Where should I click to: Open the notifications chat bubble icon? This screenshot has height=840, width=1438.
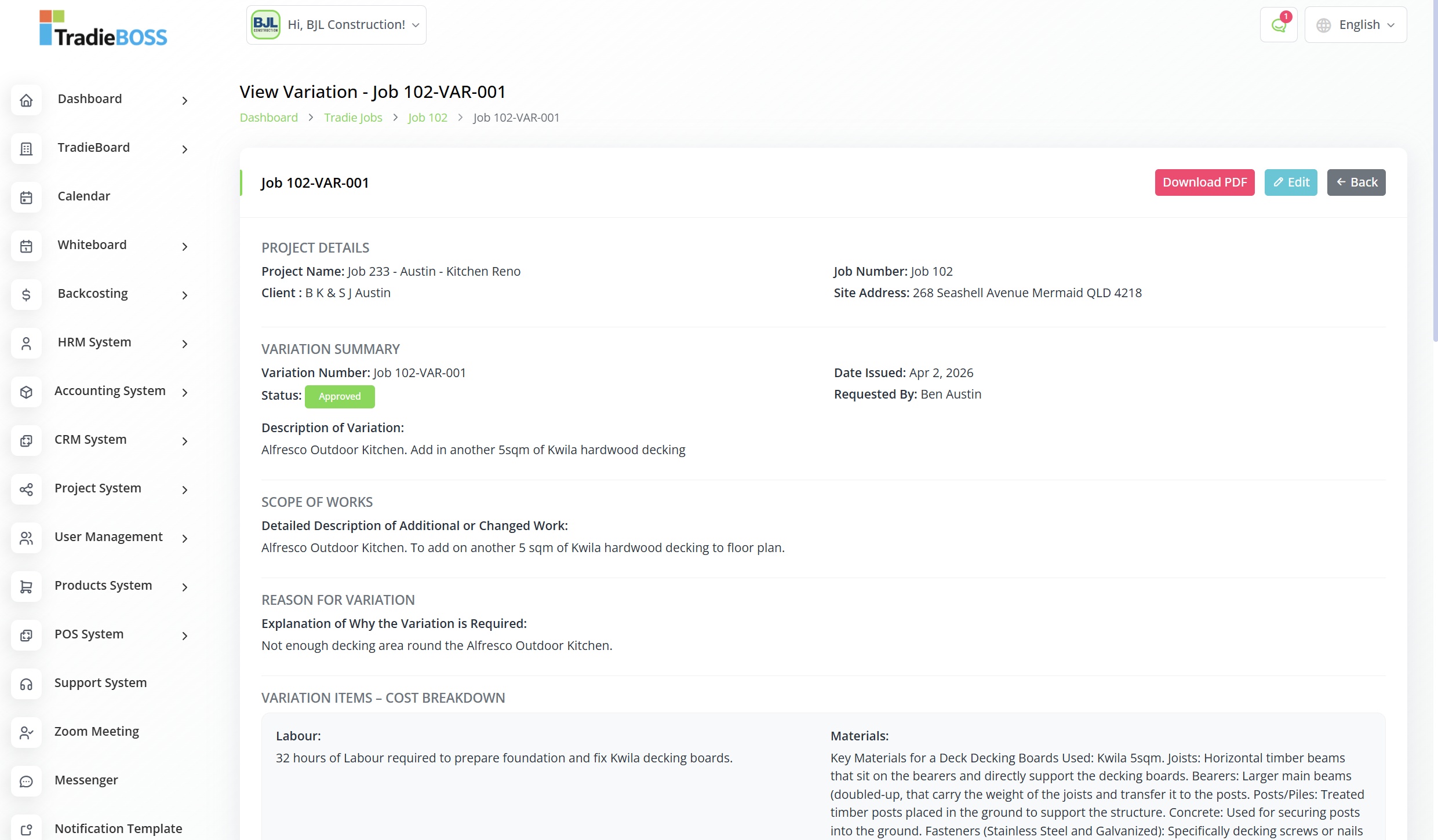tap(1278, 25)
